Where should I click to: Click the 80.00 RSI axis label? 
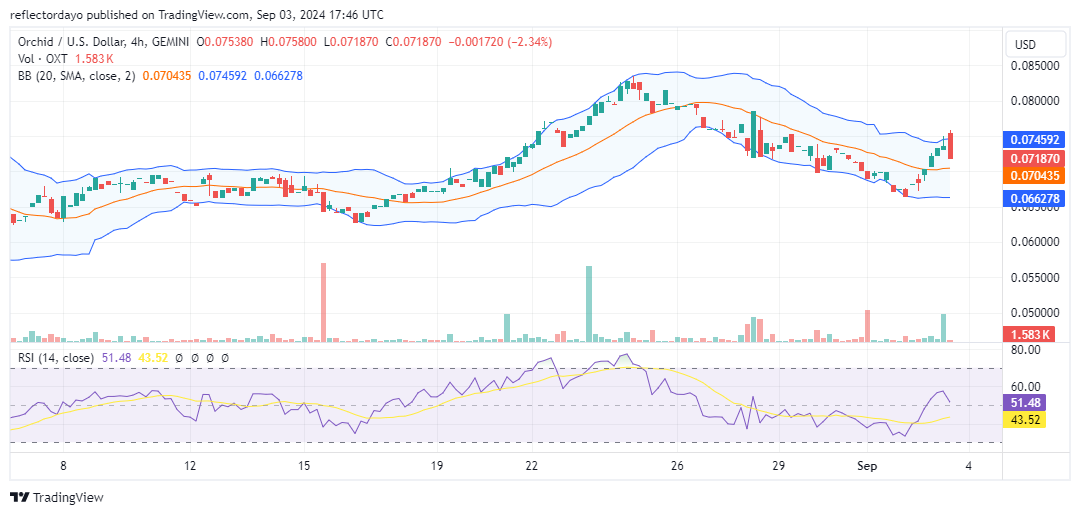(x=1024, y=350)
